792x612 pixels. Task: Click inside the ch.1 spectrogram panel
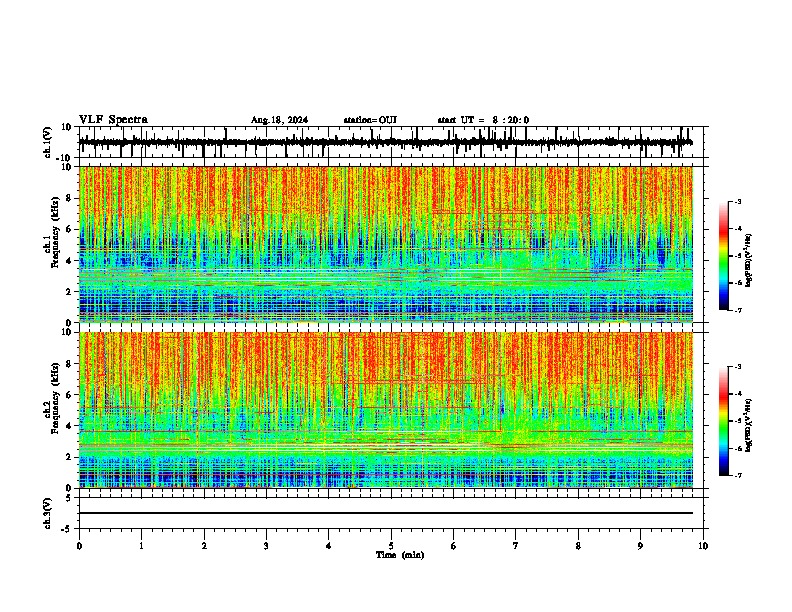click(386, 244)
